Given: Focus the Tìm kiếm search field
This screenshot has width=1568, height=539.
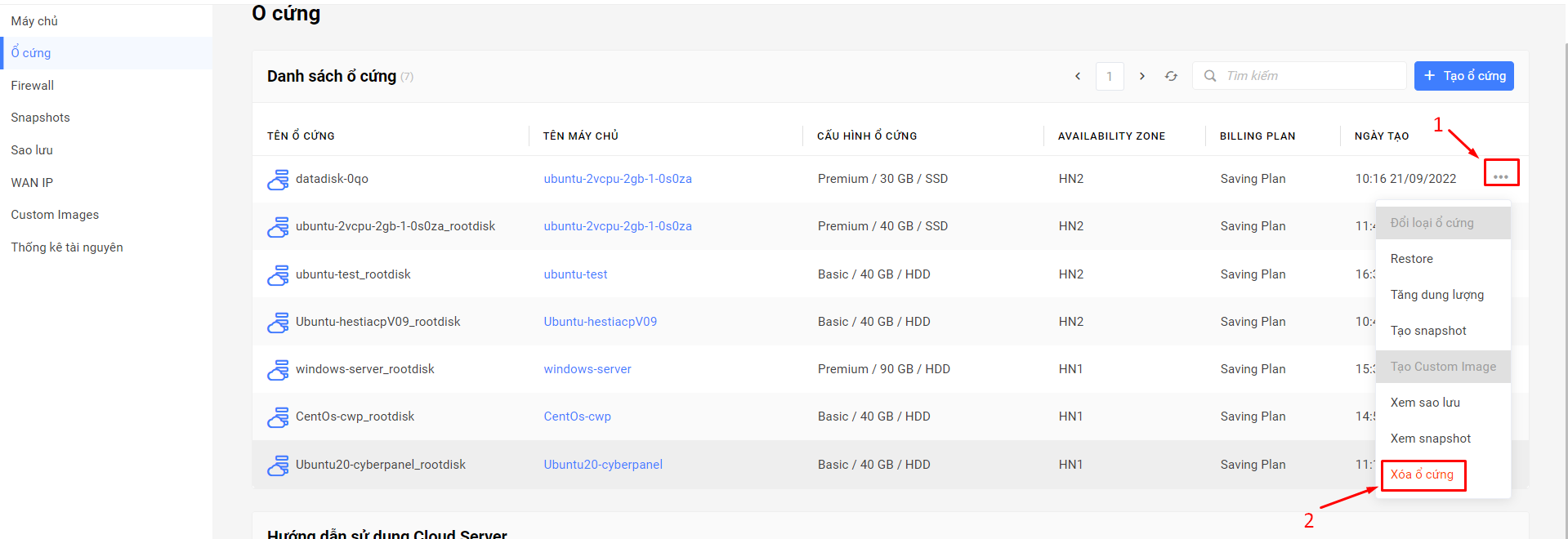Looking at the screenshot, I should (1299, 76).
